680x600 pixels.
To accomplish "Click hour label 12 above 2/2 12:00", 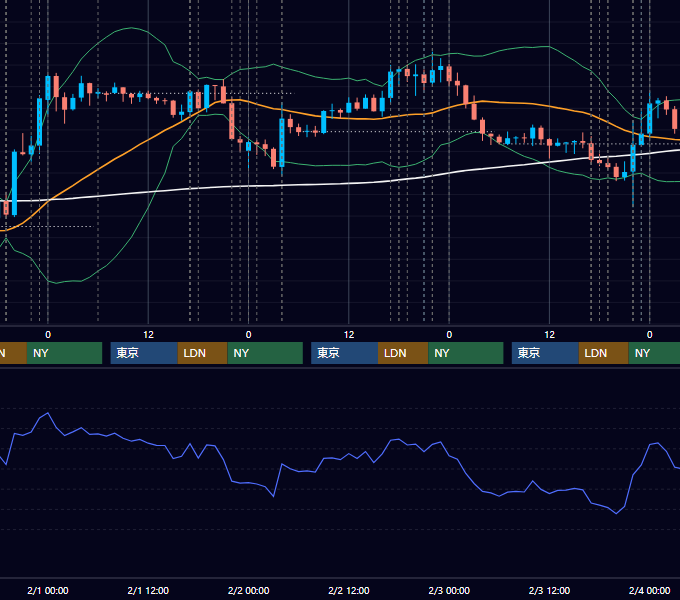I will tap(349, 335).
